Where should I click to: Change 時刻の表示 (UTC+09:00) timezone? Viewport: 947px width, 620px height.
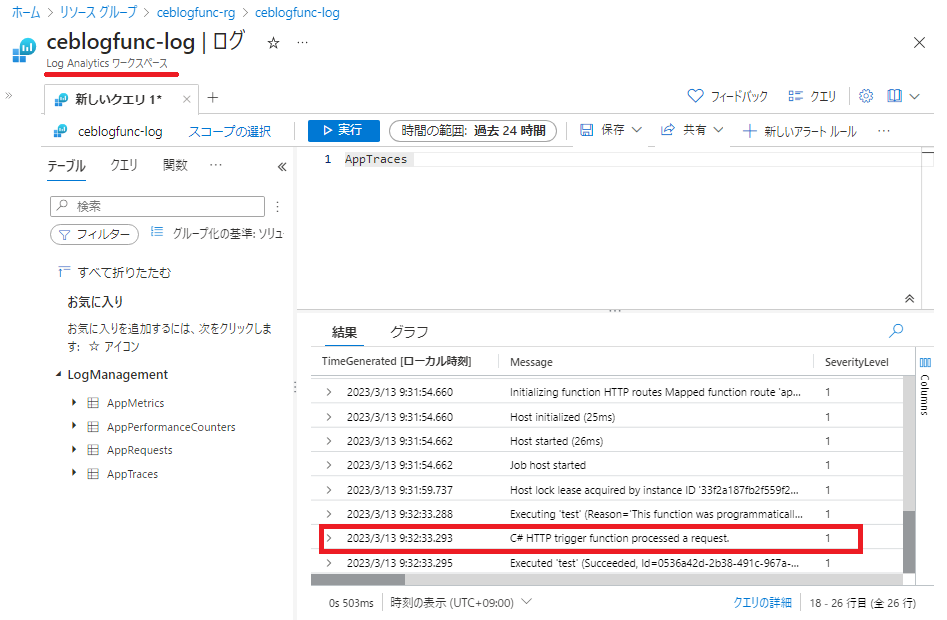click(461, 602)
